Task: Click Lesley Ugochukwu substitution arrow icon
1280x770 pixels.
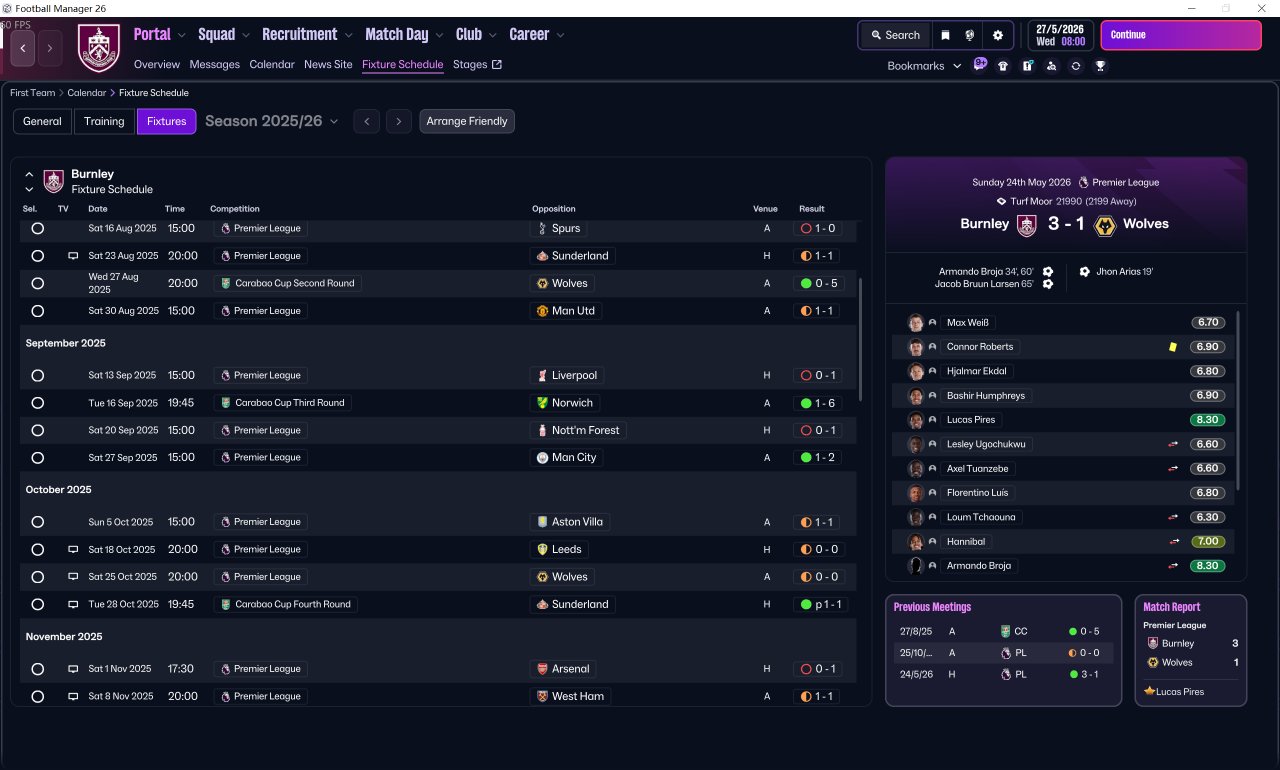Action: (x=1175, y=444)
